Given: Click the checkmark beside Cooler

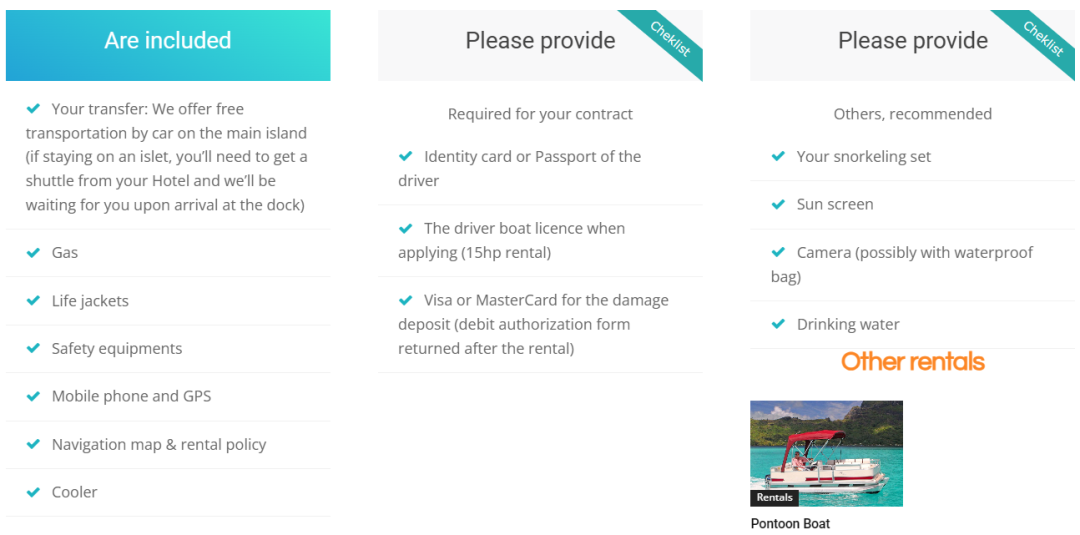Looking at the screenshot, I should pos(32,492).
